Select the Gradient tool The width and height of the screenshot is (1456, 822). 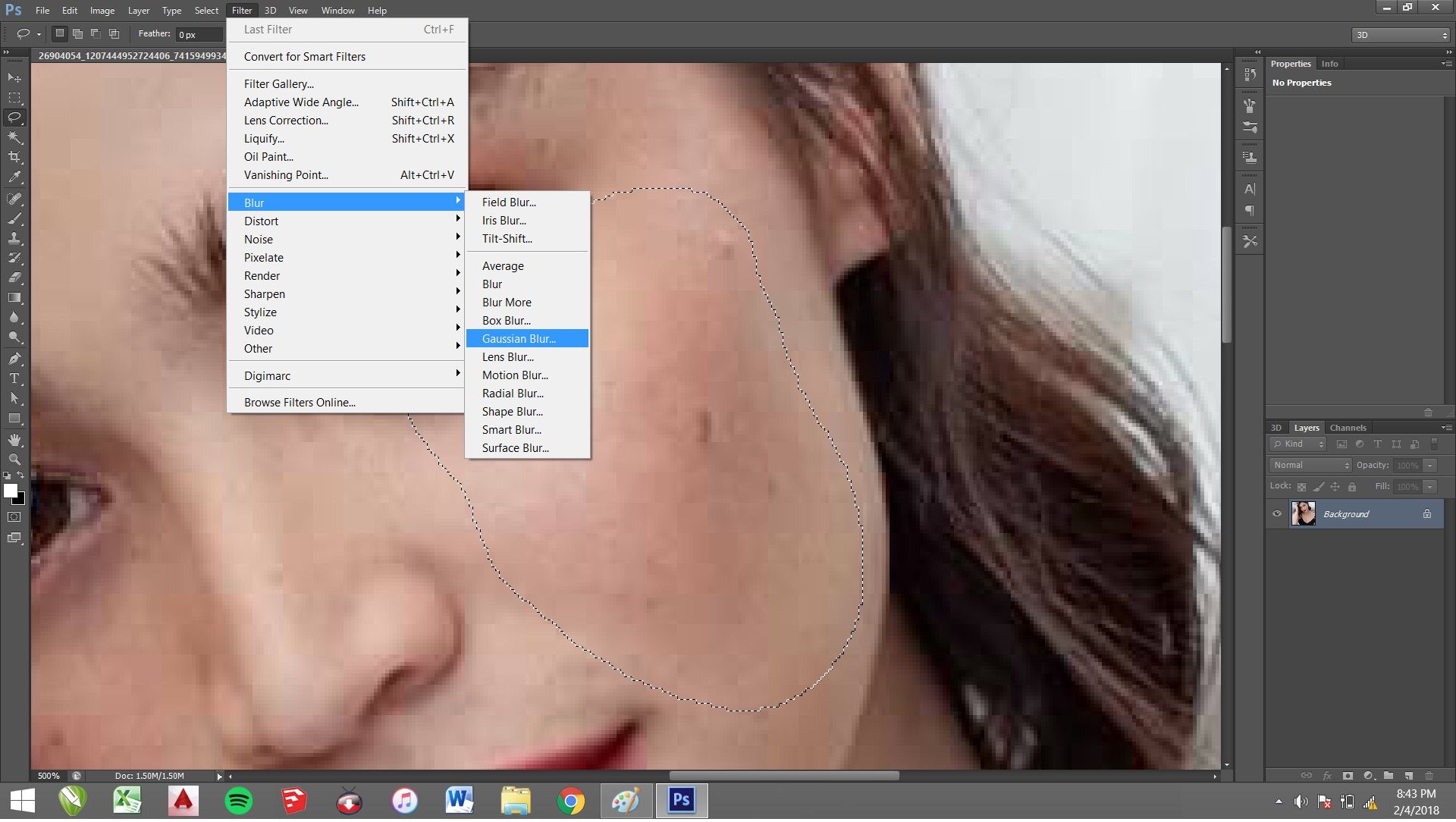[14, 297]
